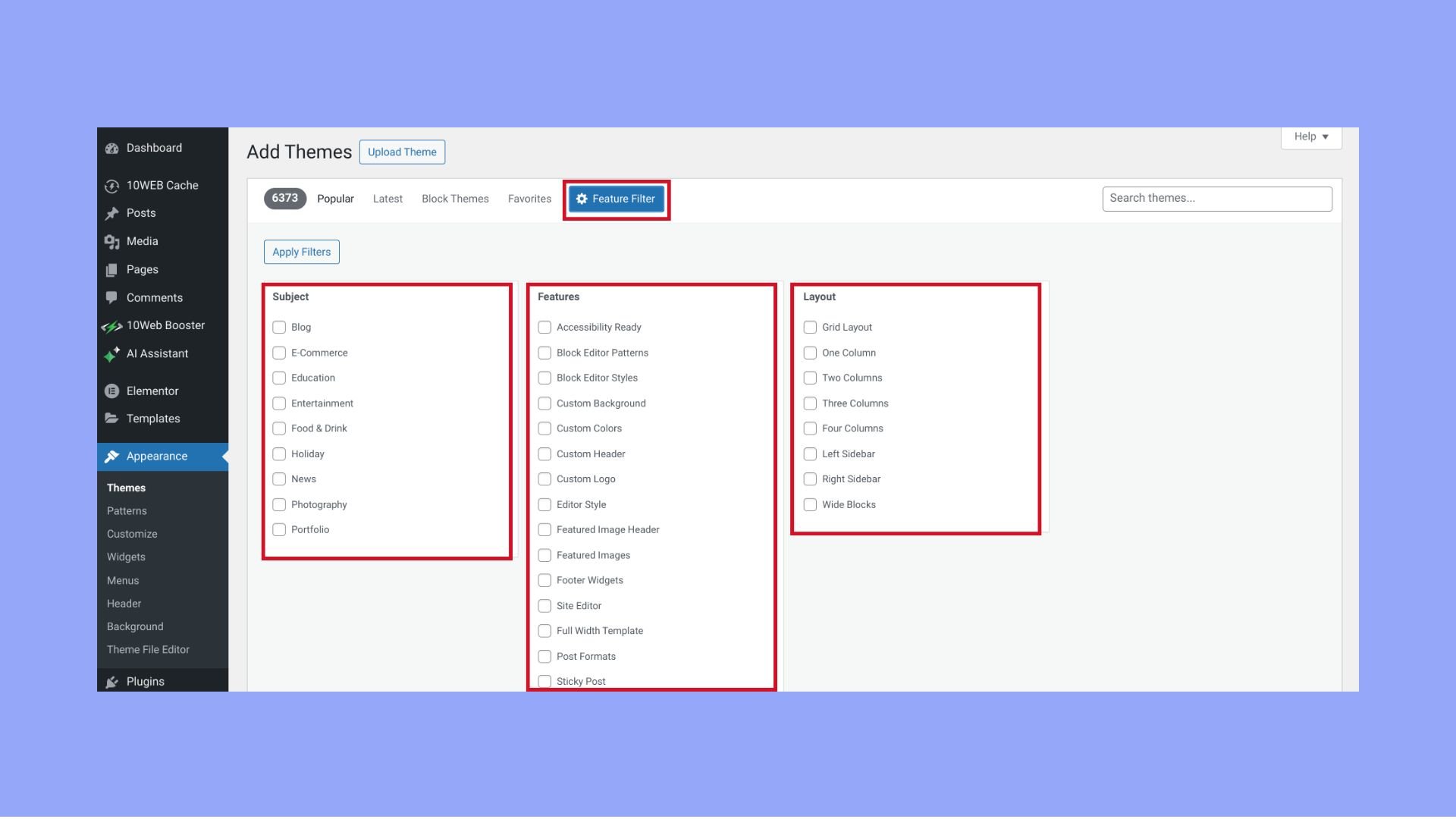This screenshot has height=819, width=1456.
Task: Open the Templates folder icon
Action: 111,419
